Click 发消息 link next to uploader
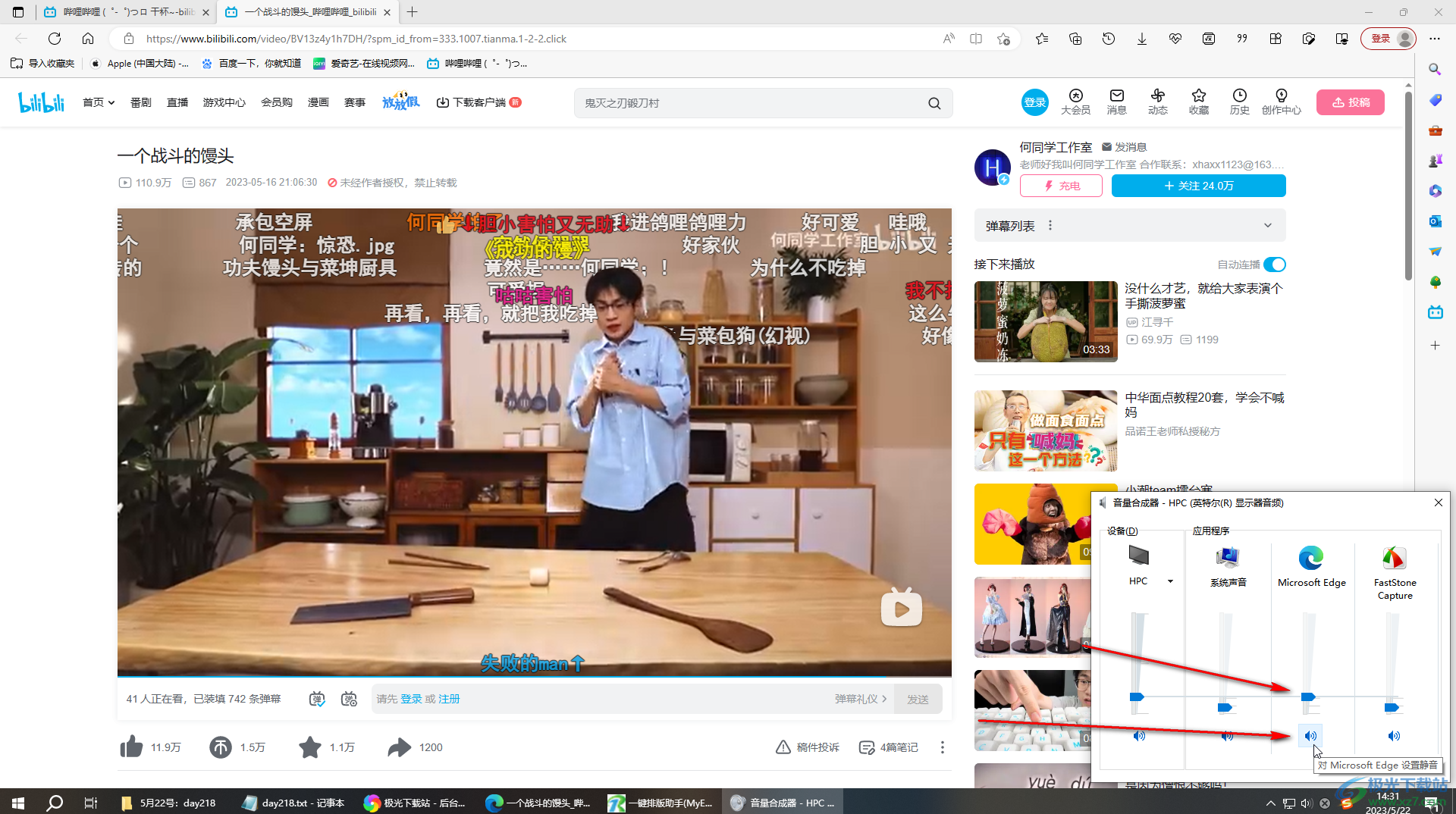This screenshot has height=814, width=1456. [x=1124, y=147]
